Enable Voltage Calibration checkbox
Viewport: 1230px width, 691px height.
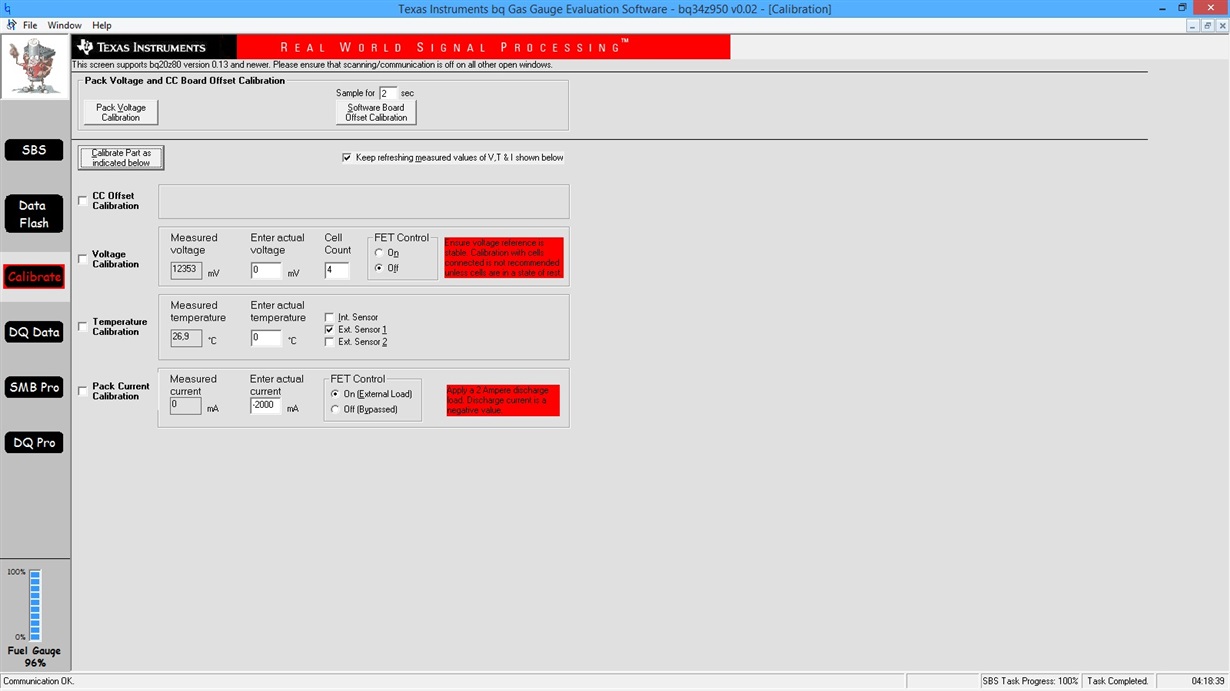coord(83,259)
